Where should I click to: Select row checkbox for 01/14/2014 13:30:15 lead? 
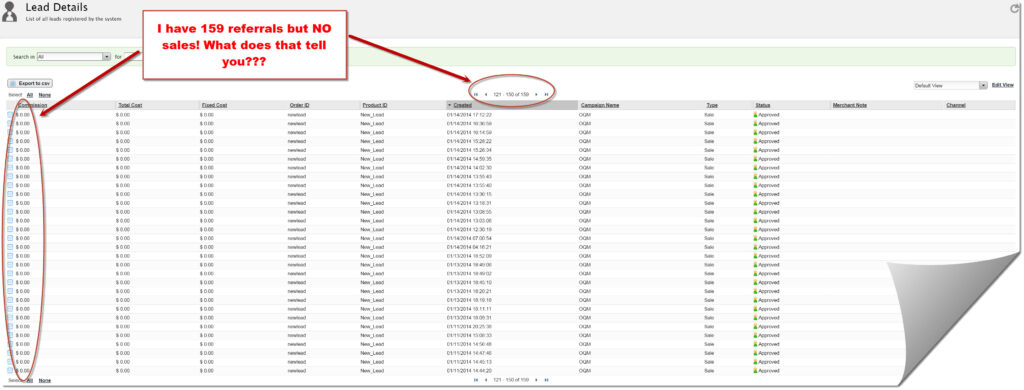(10, 194)
